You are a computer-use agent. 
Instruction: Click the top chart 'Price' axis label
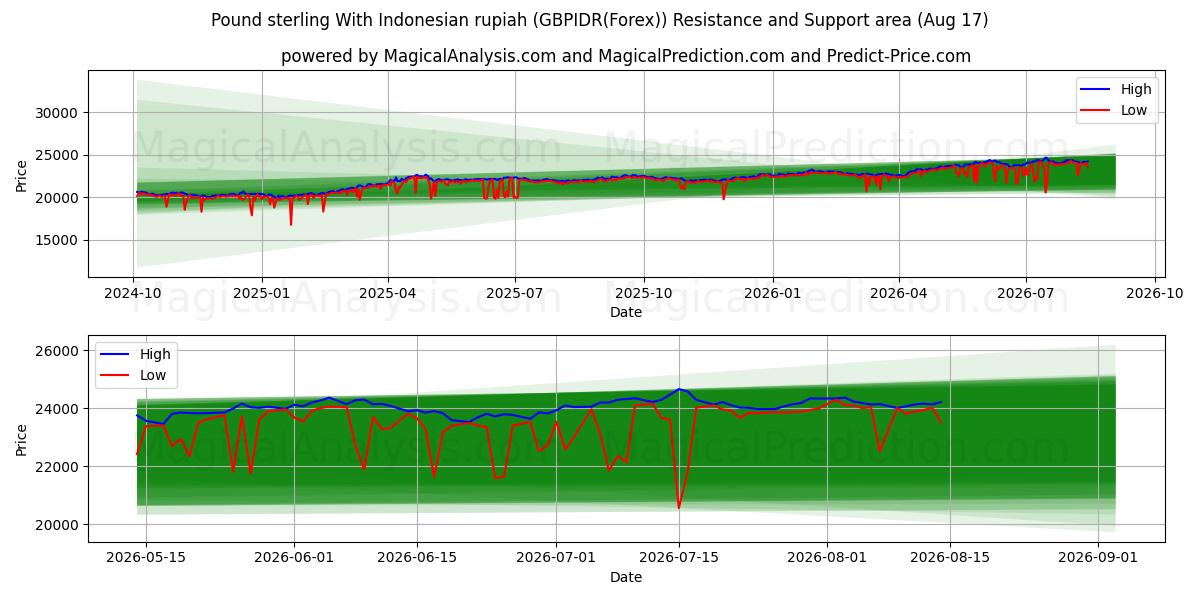pyautogui.click(x=22, y=173)
